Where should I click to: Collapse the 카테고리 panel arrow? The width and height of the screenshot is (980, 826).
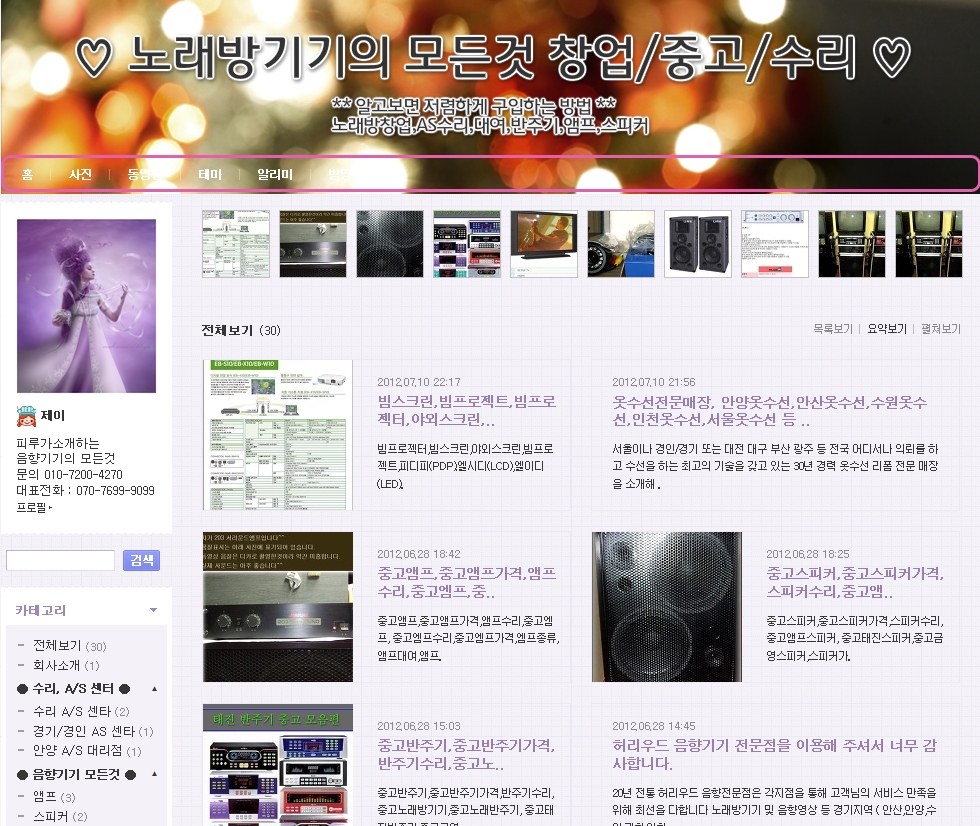click(x=153, y=610)
